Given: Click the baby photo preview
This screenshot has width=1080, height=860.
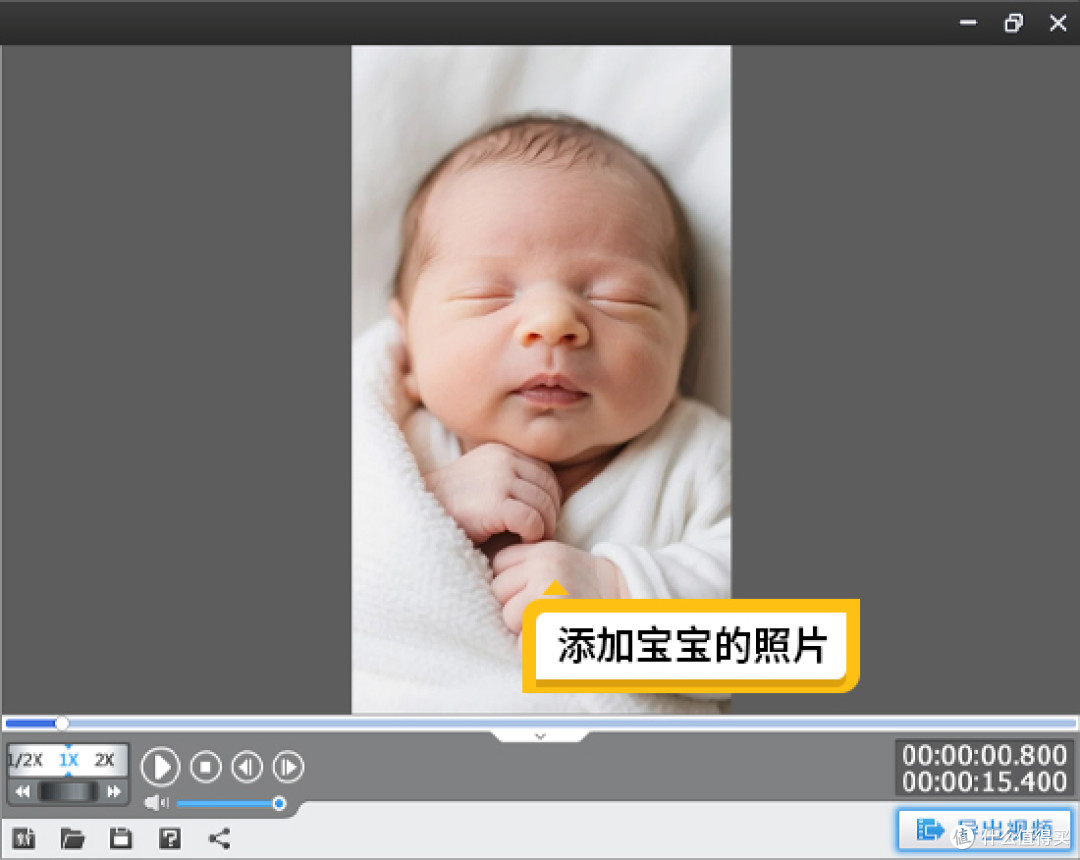Looking at the screenshot, I should [x=541, y=379].
